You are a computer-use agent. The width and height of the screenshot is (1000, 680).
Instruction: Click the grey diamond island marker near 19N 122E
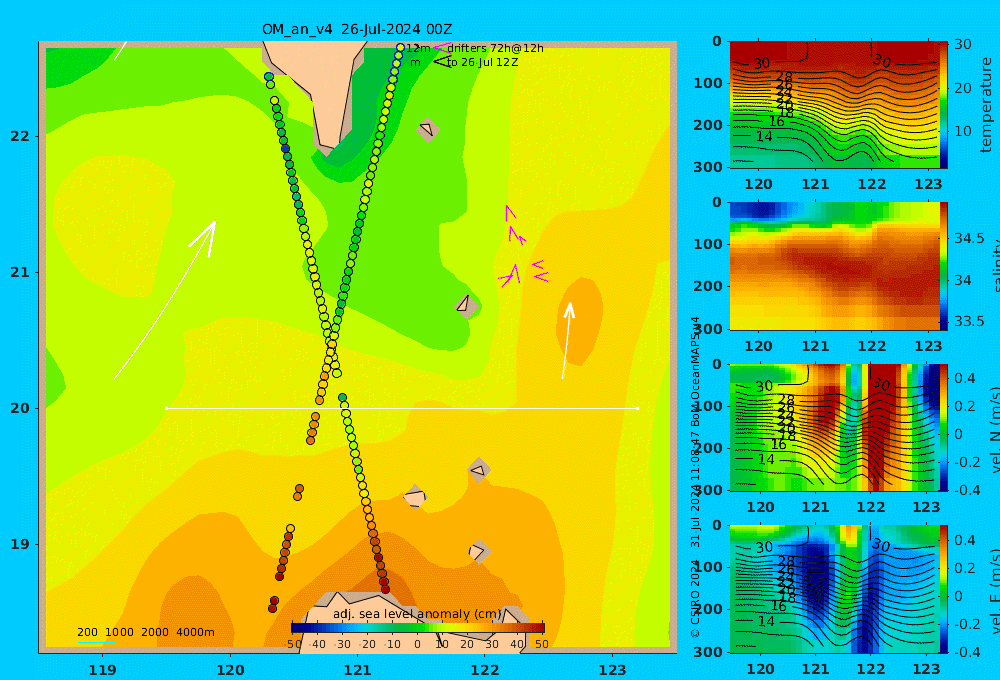tap(478, 552)
